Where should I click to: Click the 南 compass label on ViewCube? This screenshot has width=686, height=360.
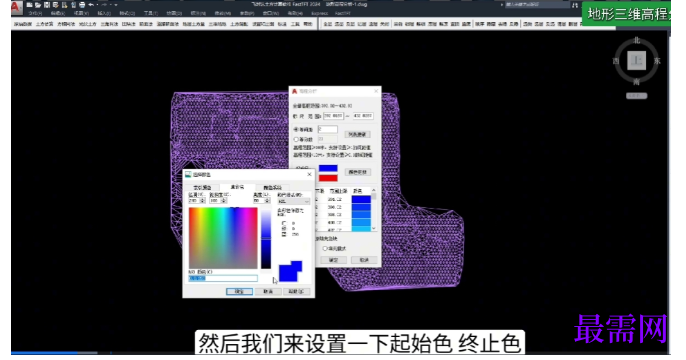point(637,81)
